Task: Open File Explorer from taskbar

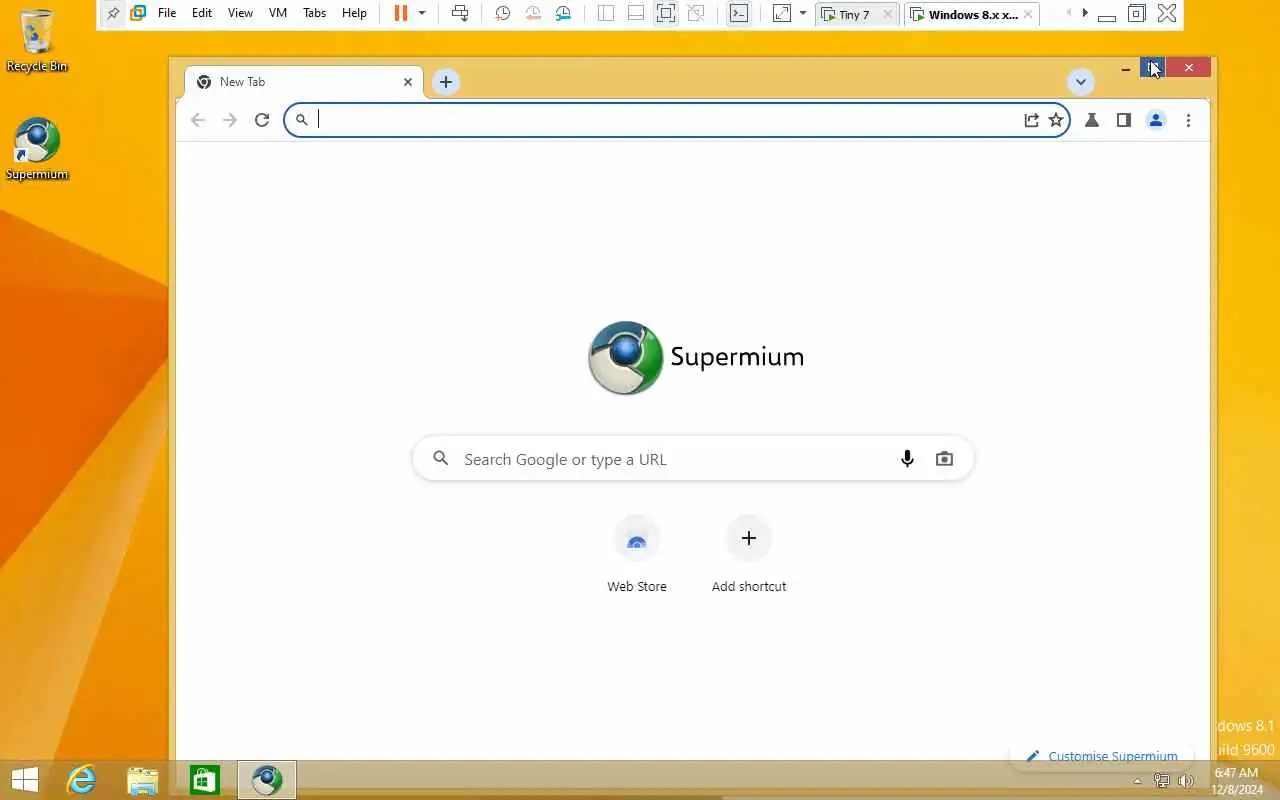Action: pyautogui.click(x=143, y=780)
